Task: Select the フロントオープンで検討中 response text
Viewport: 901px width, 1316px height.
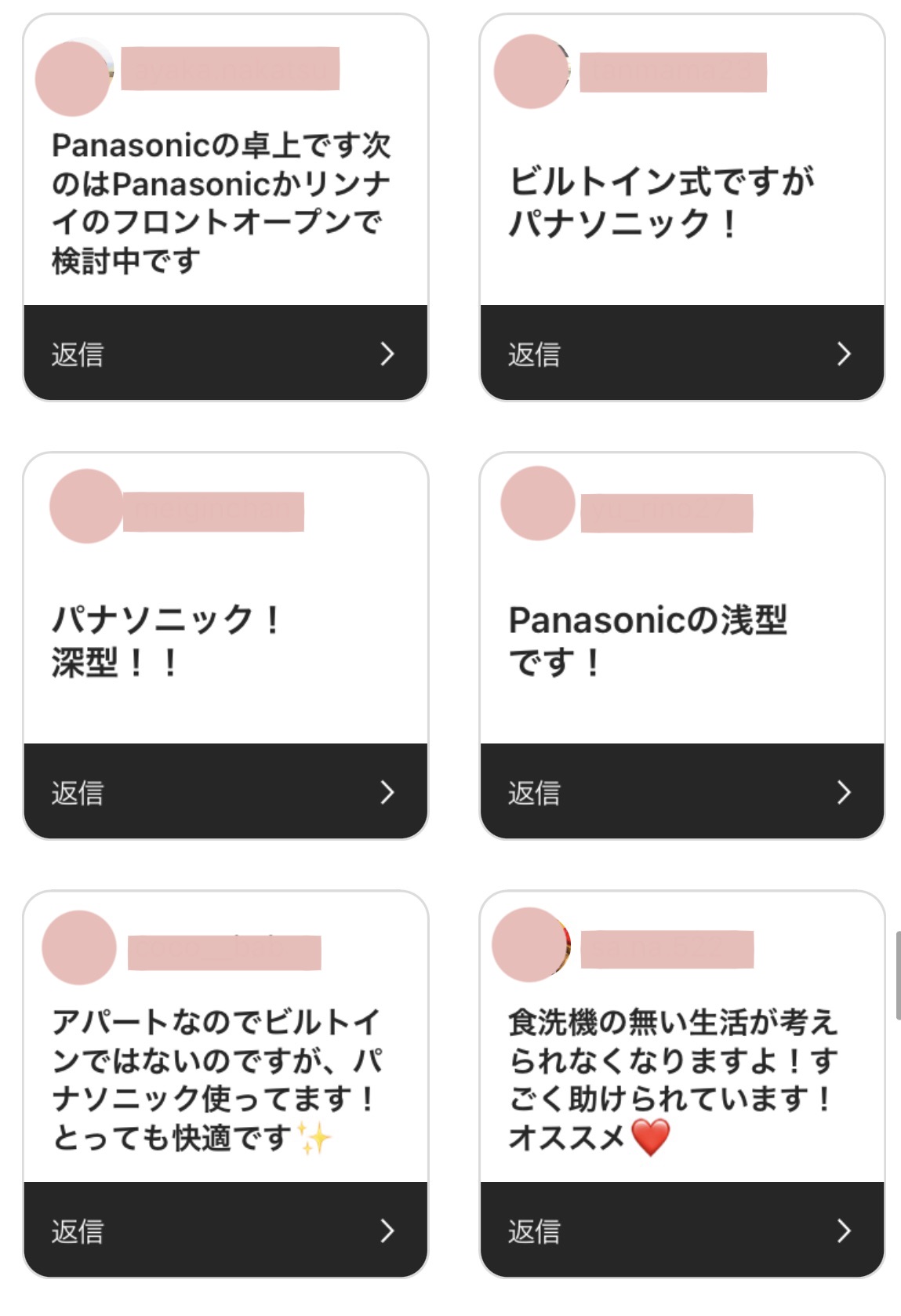Action: (x=220, y=203)
